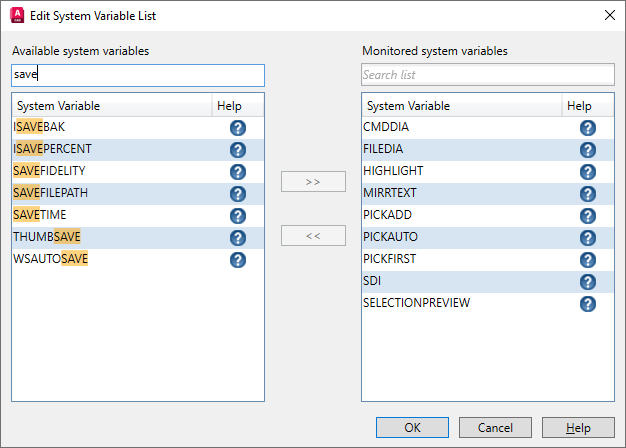This screenshot has height=448, width=626.
Task: Click the remove (<<) button
Action: click(x=313, y=236)
